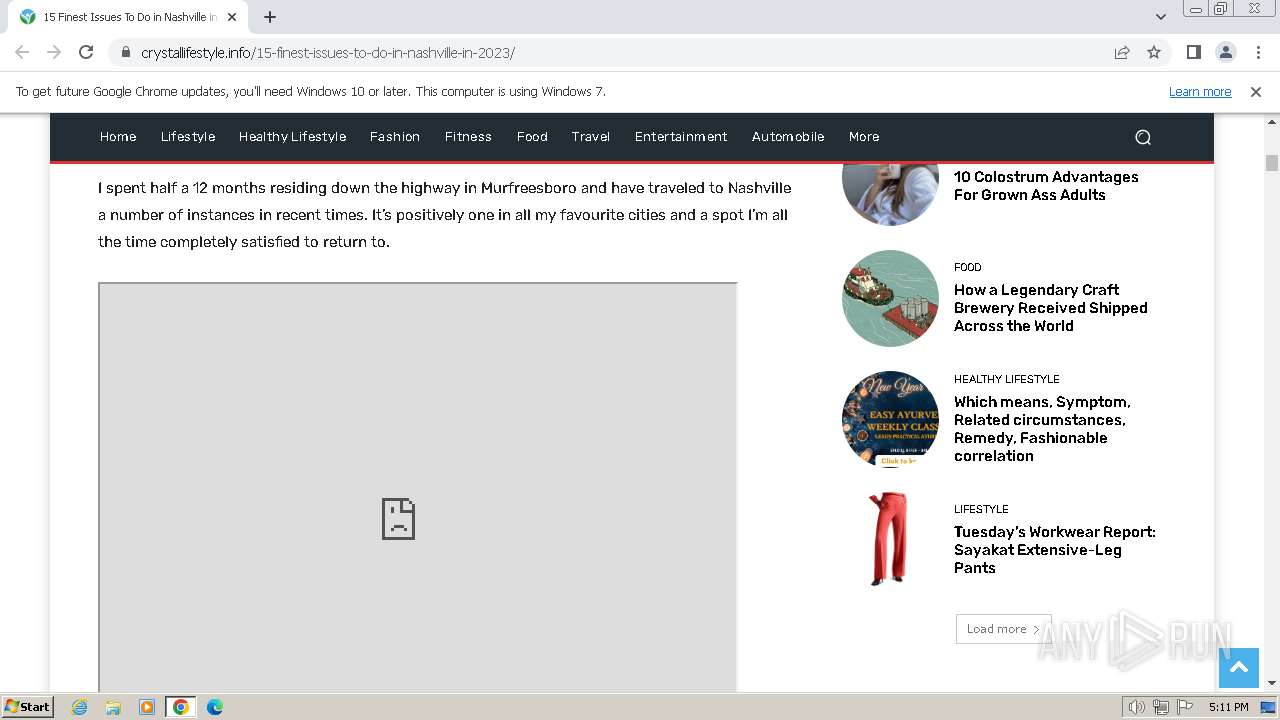Open a new browser tab
The height and width of the screenshot is (720, 1280).
coord(270,17)
